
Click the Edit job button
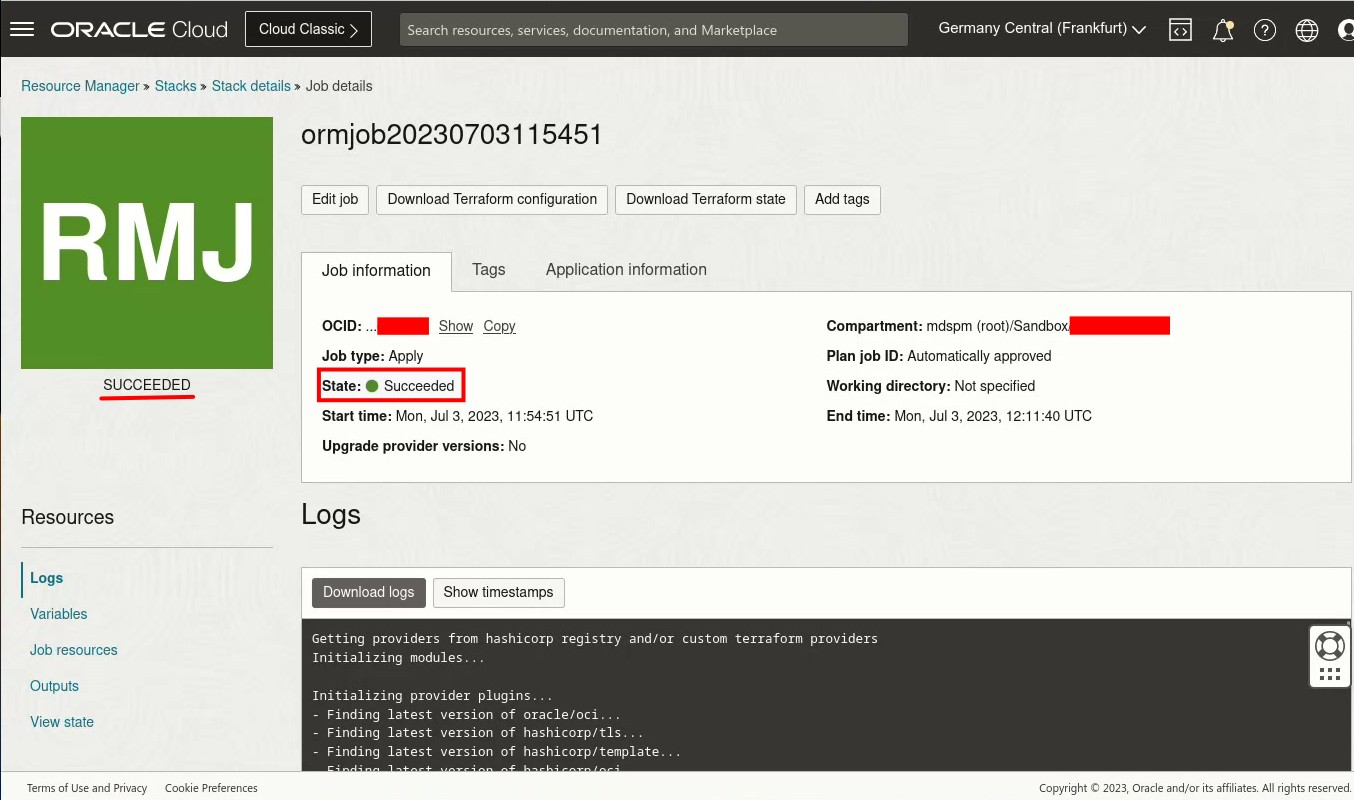tap(335, 199)
